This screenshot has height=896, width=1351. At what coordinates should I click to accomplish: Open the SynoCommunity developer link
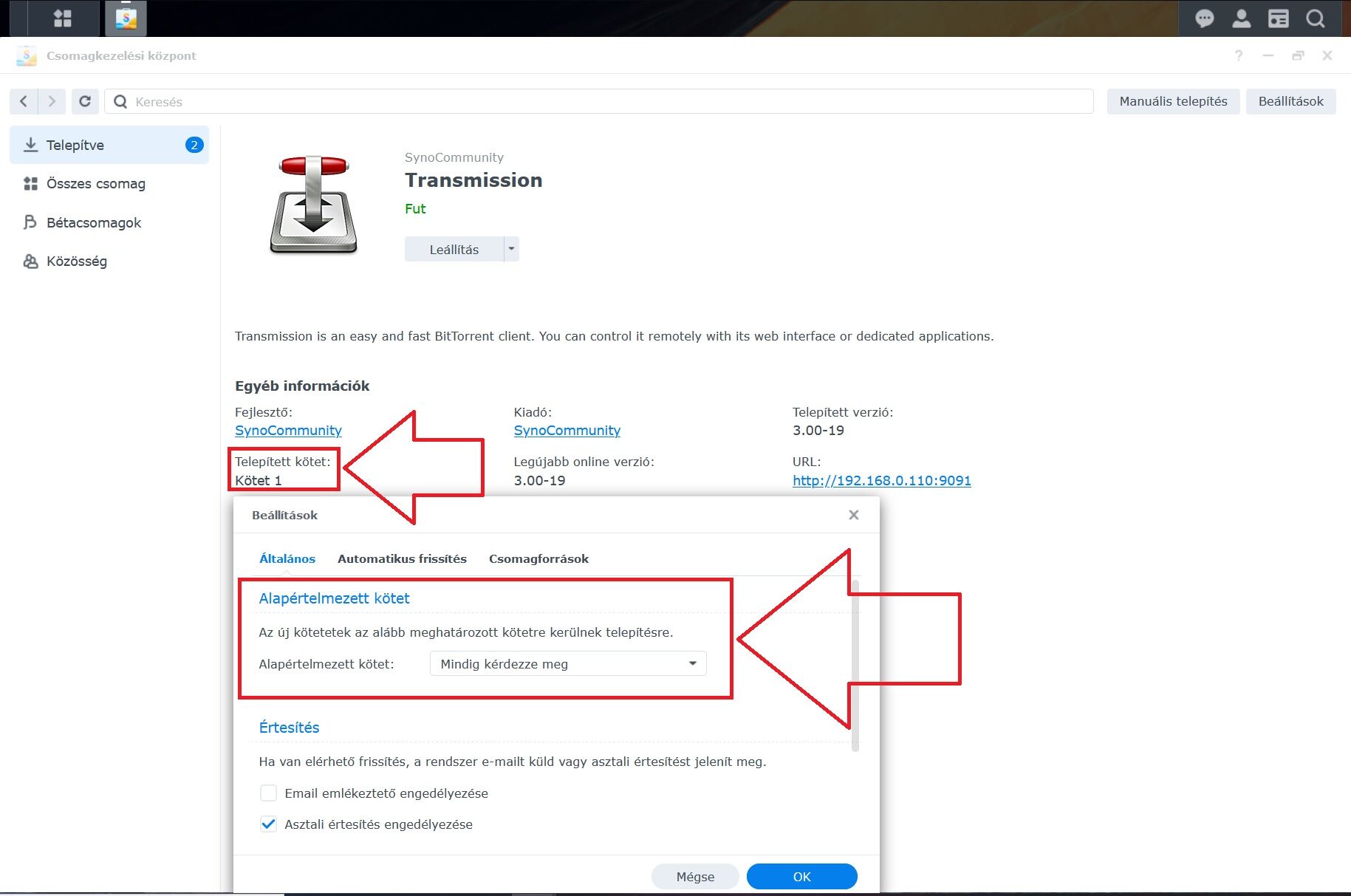click(288, 431)
